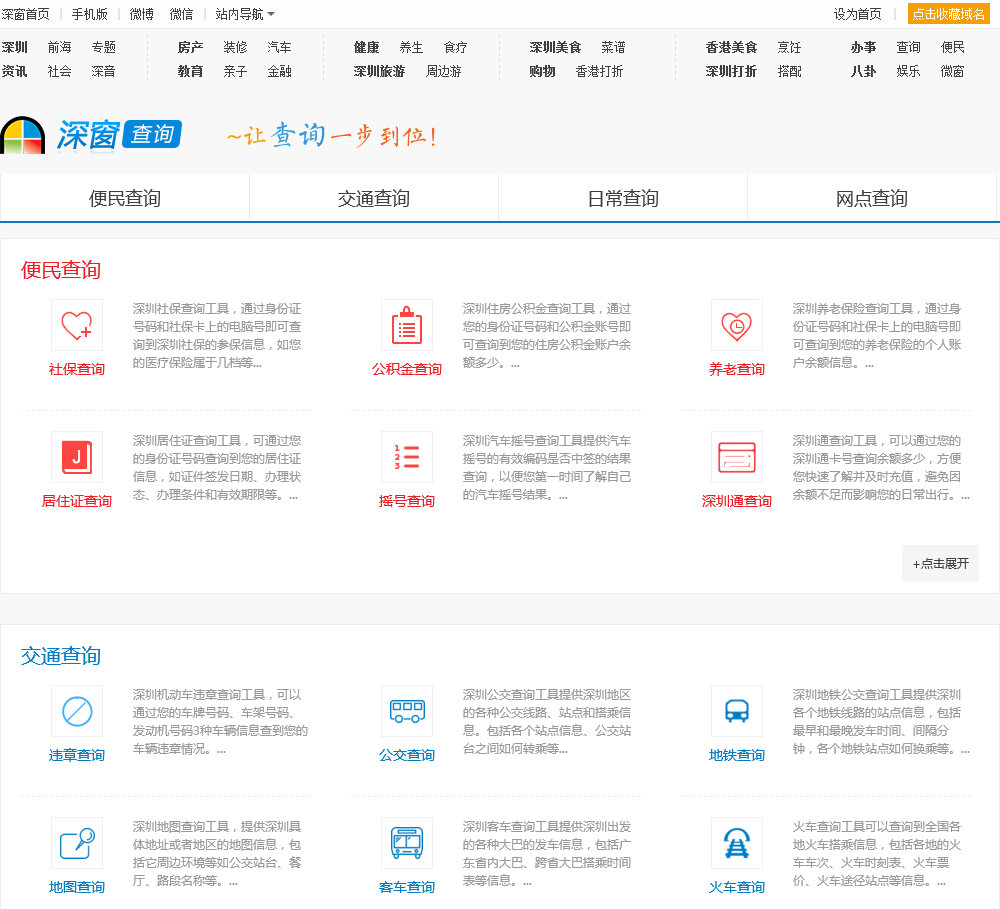Select the 网点查询 tab
Viewport: 1000px width, 909px height.
[872, 198]
